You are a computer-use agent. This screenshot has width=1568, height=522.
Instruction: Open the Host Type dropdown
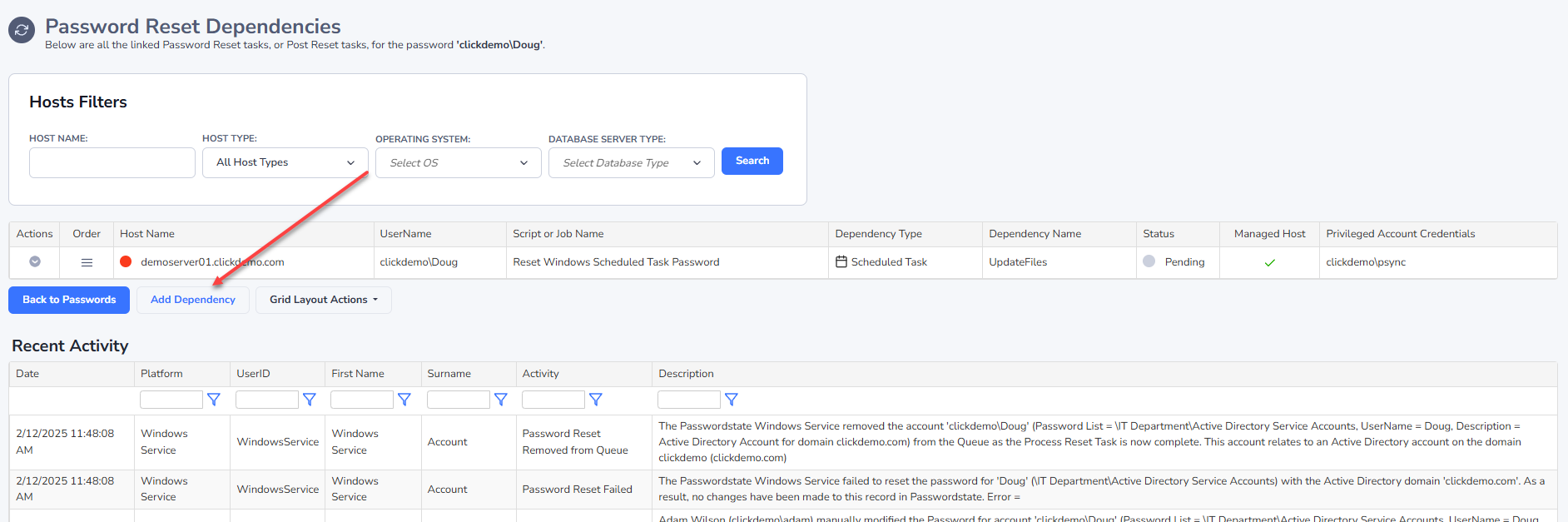(x=285, y=162)
